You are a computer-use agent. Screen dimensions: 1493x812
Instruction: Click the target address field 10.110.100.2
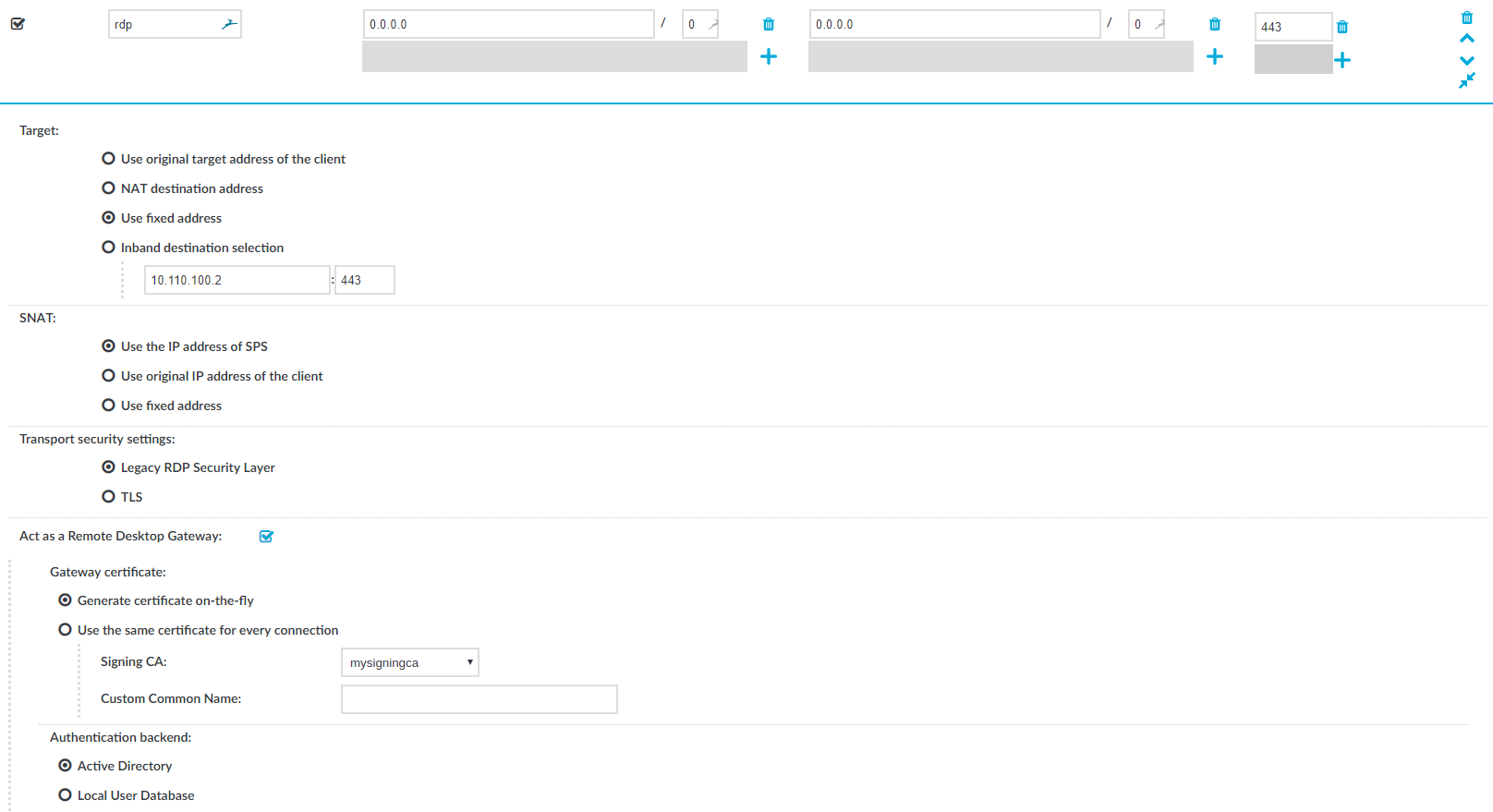point(237,280)
